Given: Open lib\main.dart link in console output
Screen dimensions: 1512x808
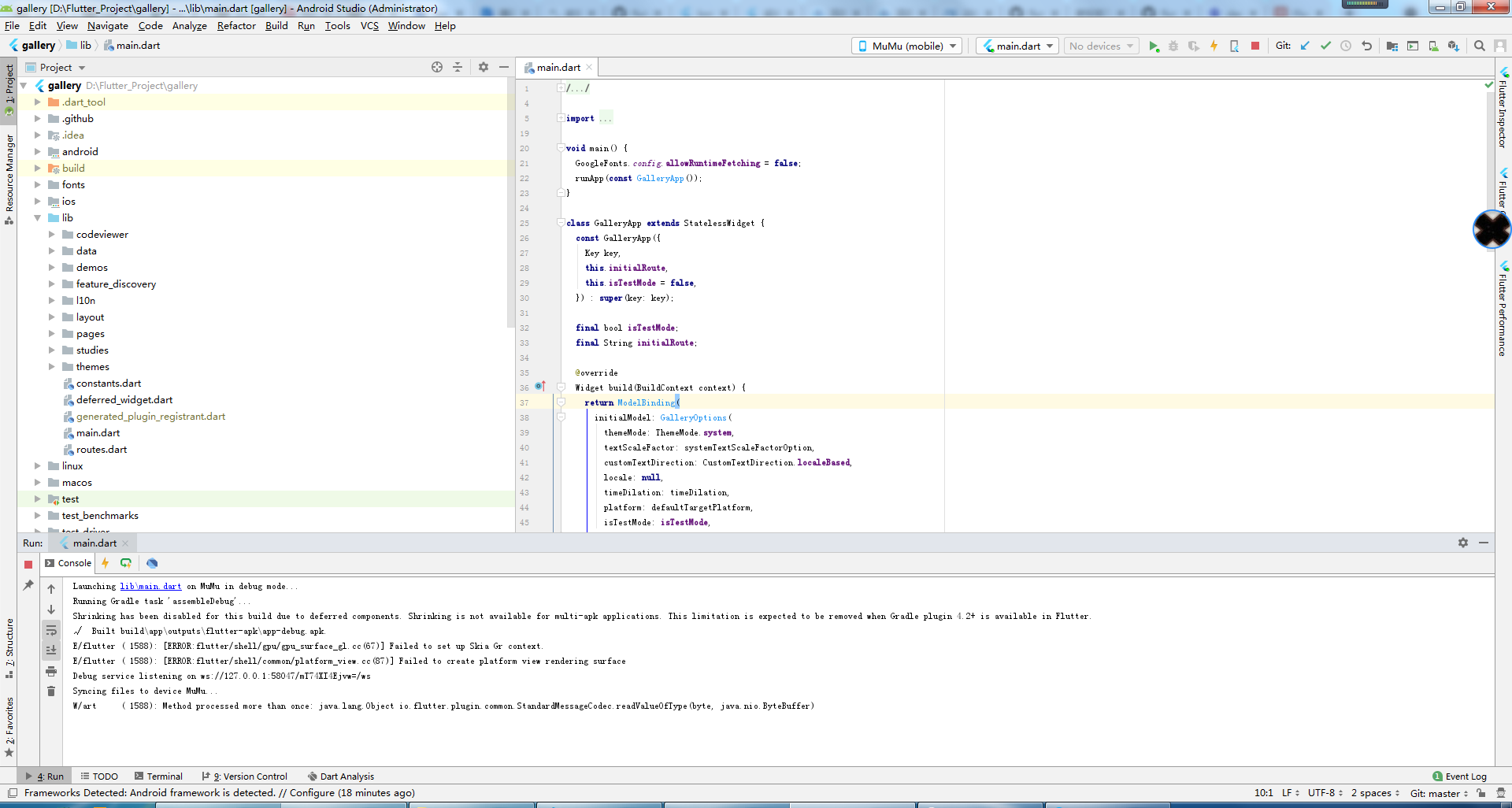Looking at the screenshot, I should tap(150, 586).
